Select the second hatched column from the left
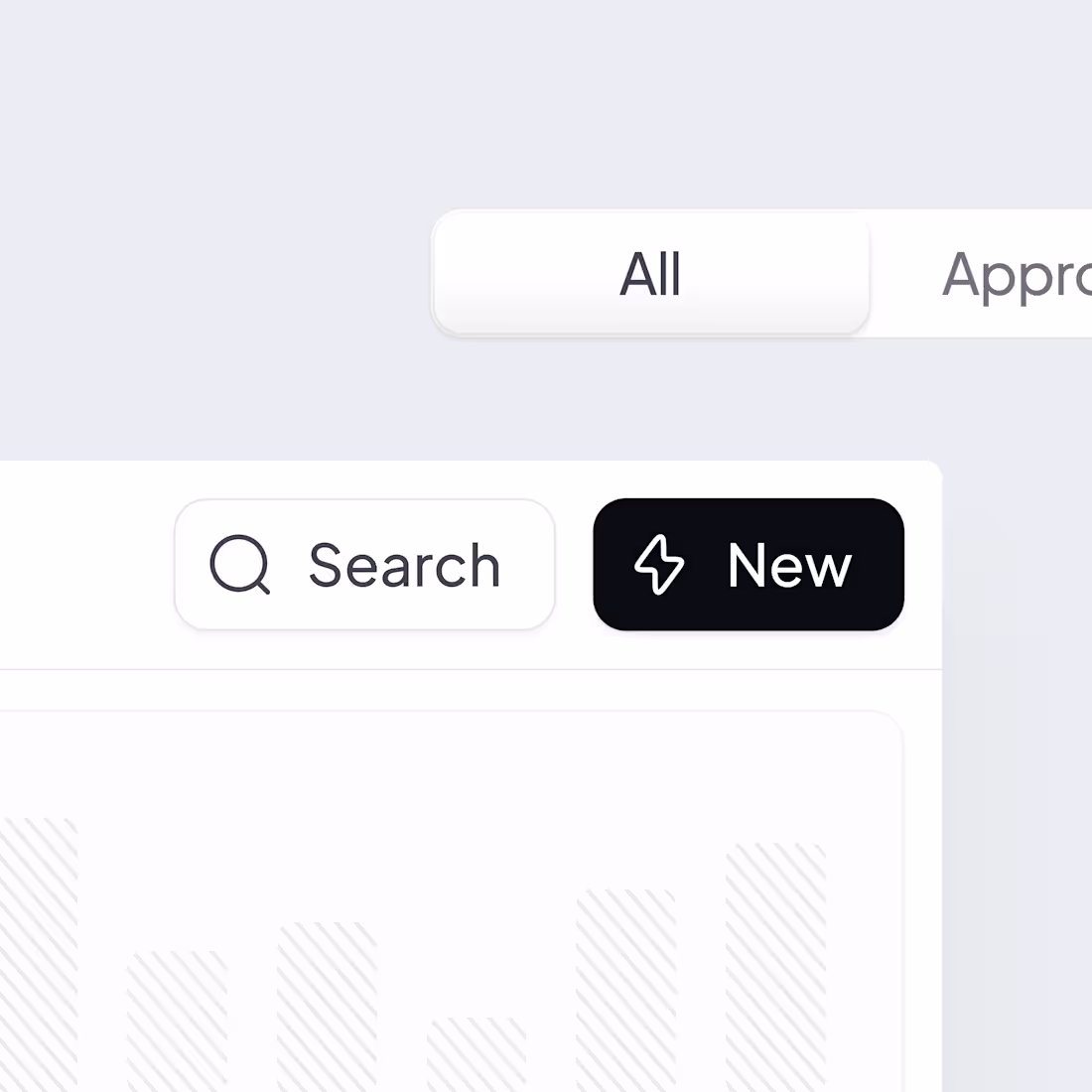1092x1092 pixels. pos(179,1023)
